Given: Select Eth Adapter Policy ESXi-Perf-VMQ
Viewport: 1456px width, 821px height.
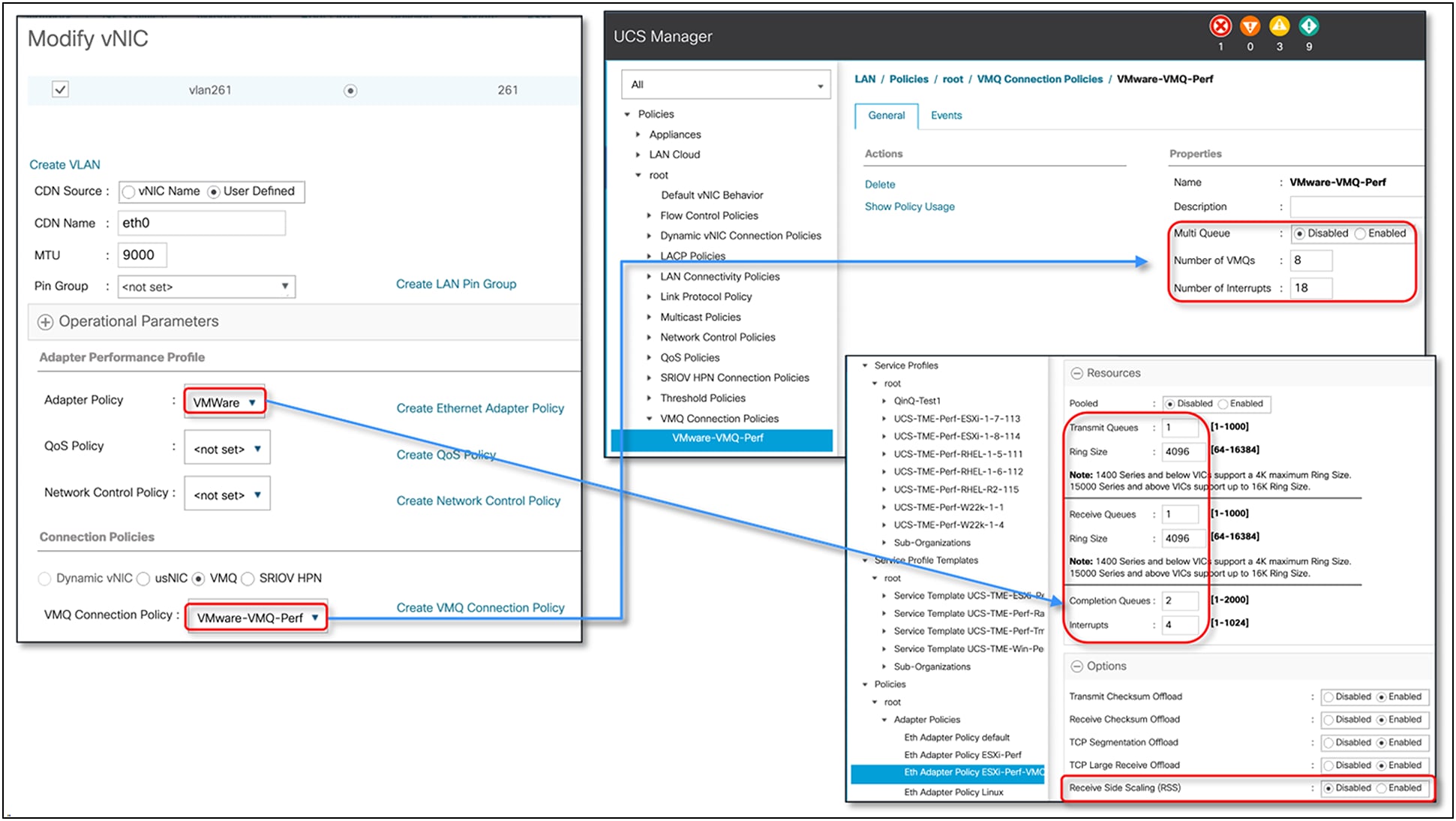Looking at the screenshot, I should click(x=948, y=773).
